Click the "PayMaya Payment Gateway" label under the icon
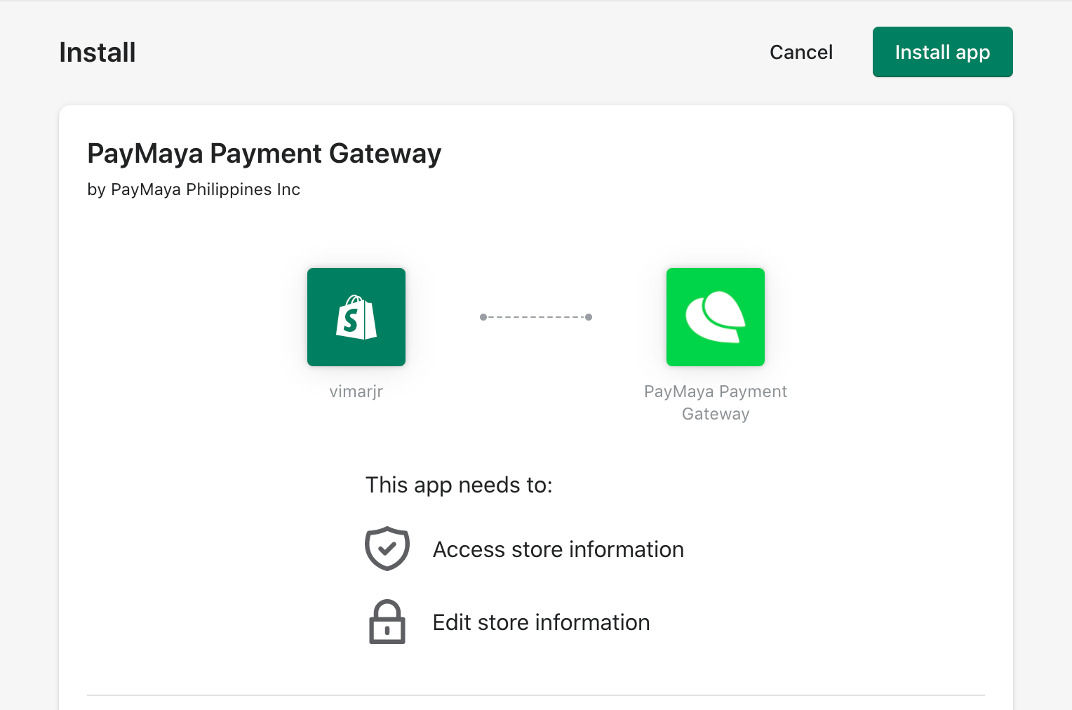Viewport: 1072px width, 710px height. (715, 402)
